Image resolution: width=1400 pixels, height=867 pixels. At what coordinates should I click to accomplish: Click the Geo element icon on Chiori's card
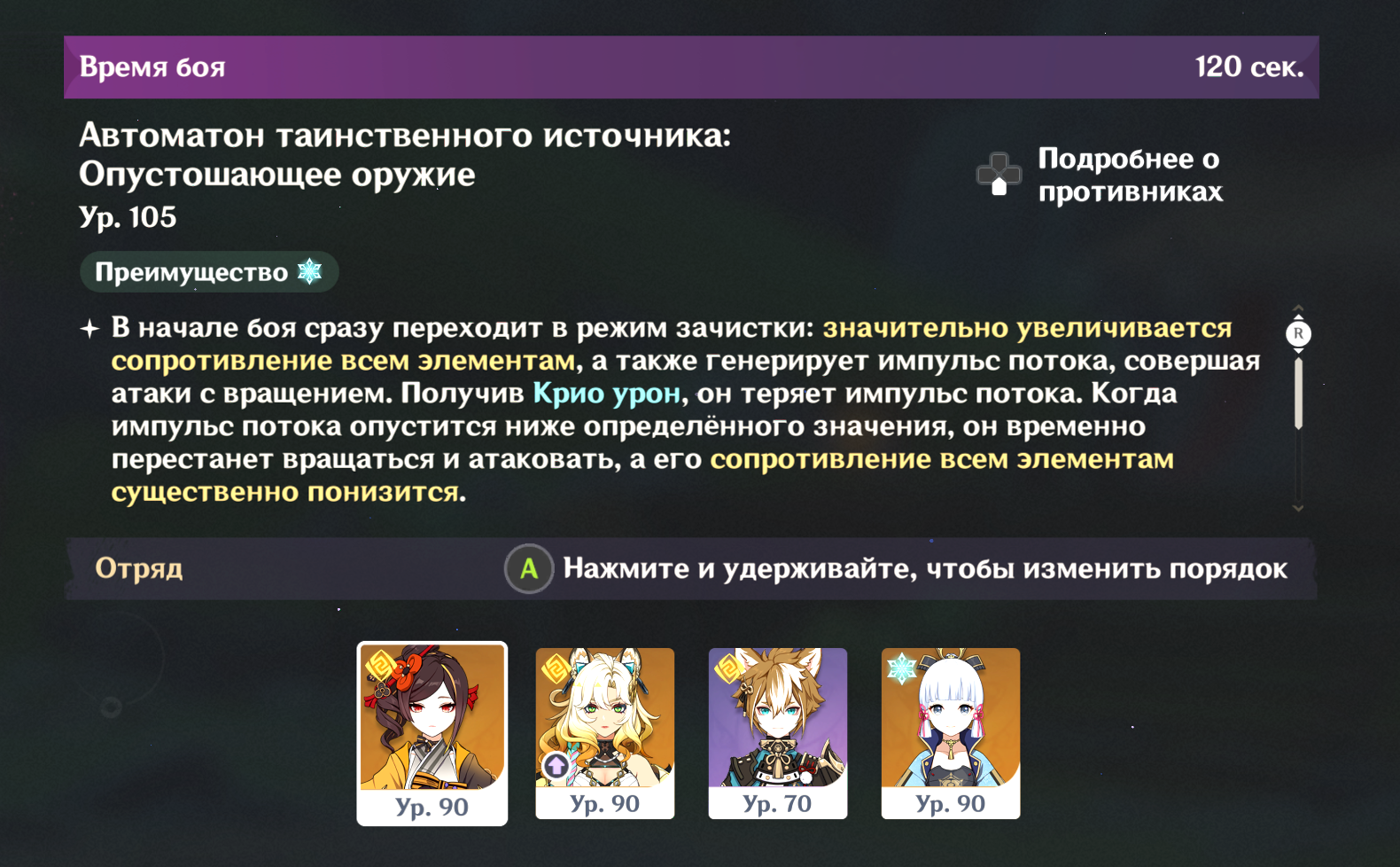pos(381,668)
